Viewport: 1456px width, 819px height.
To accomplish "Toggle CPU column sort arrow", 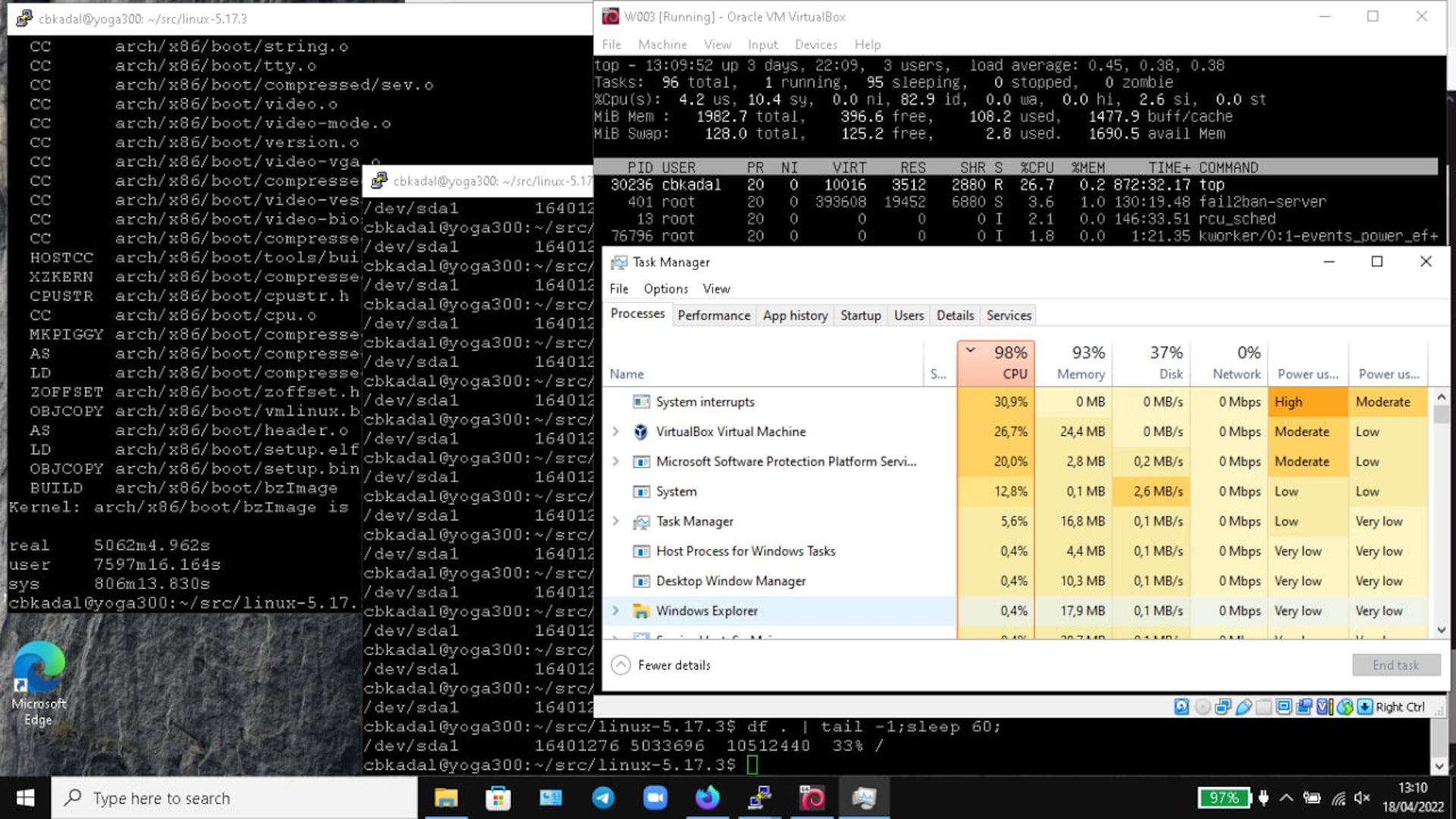I will [971, 350].
